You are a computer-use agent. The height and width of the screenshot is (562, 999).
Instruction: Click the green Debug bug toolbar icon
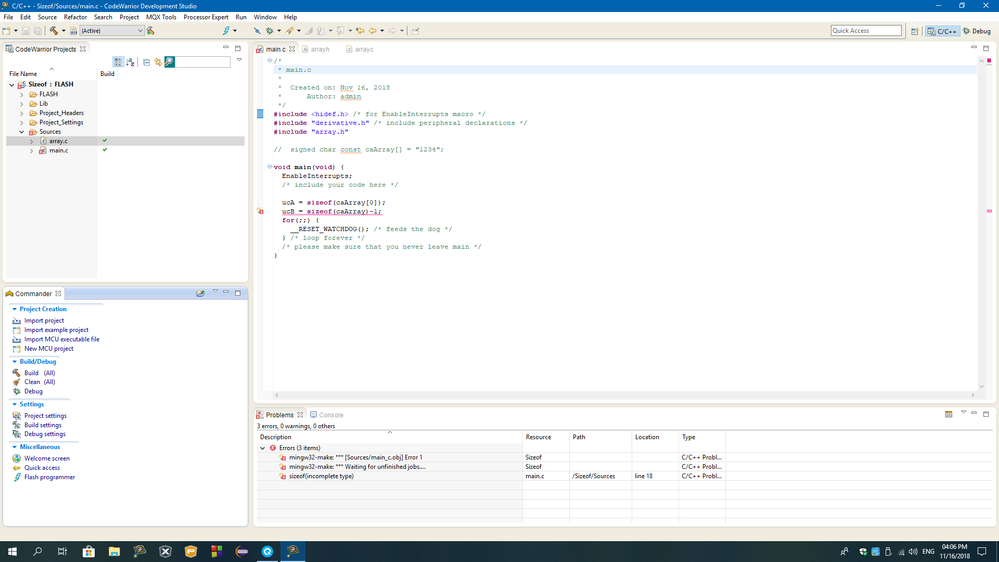tap(270, 31)
